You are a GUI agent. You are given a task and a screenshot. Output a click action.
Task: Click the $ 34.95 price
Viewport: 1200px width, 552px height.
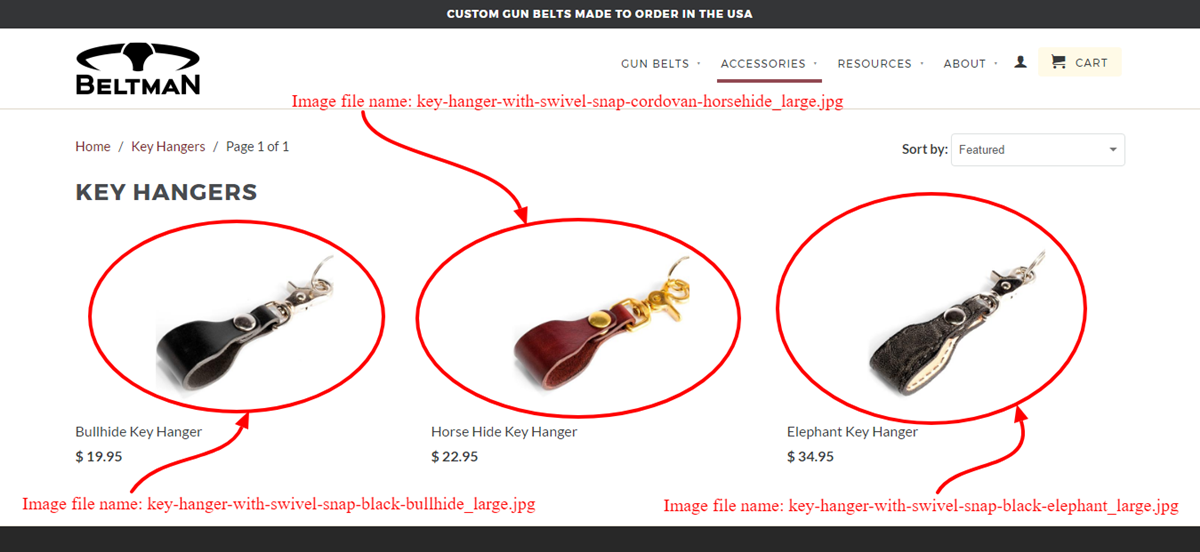click(x=810, y=457)
